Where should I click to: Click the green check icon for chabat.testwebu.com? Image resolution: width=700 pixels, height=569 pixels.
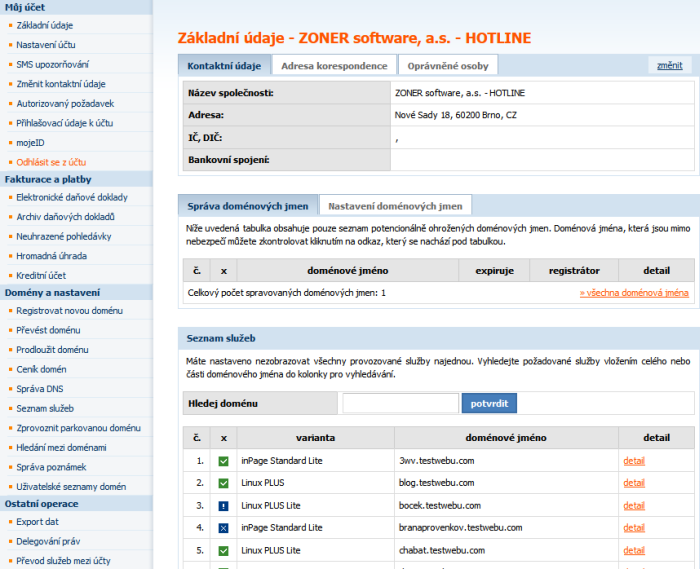224,551
